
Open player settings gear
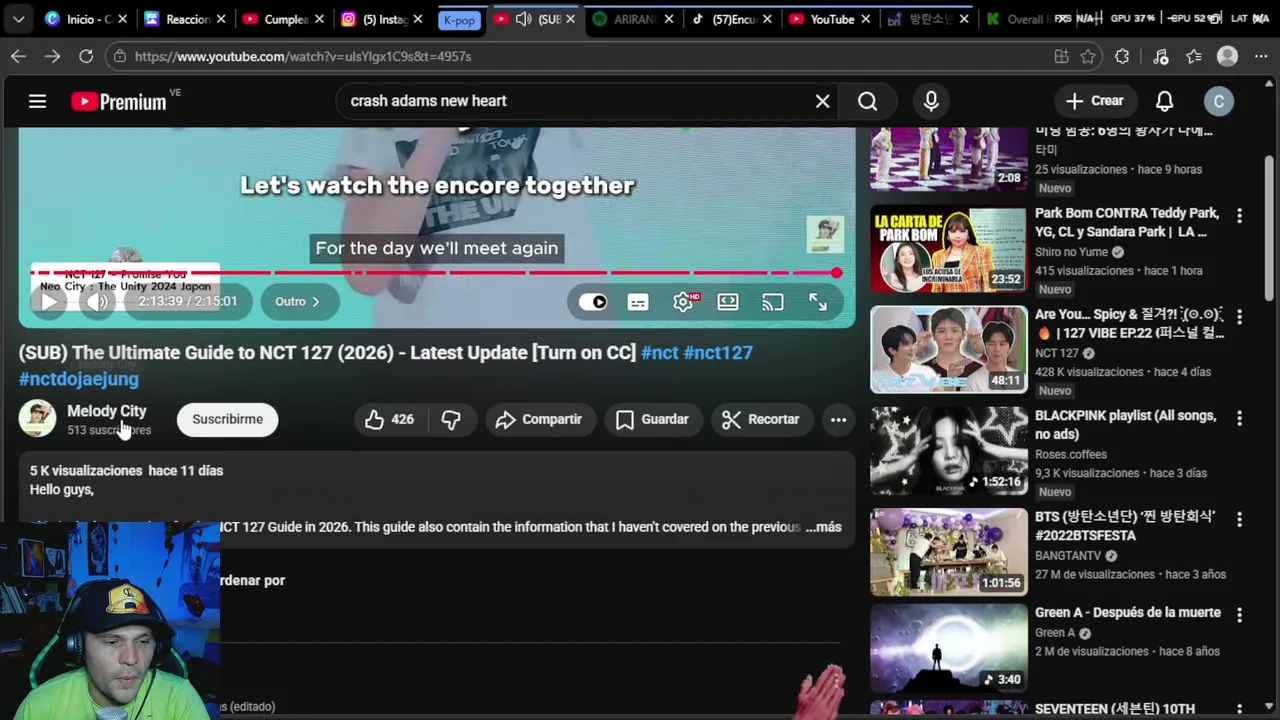(x=683, y=302)
